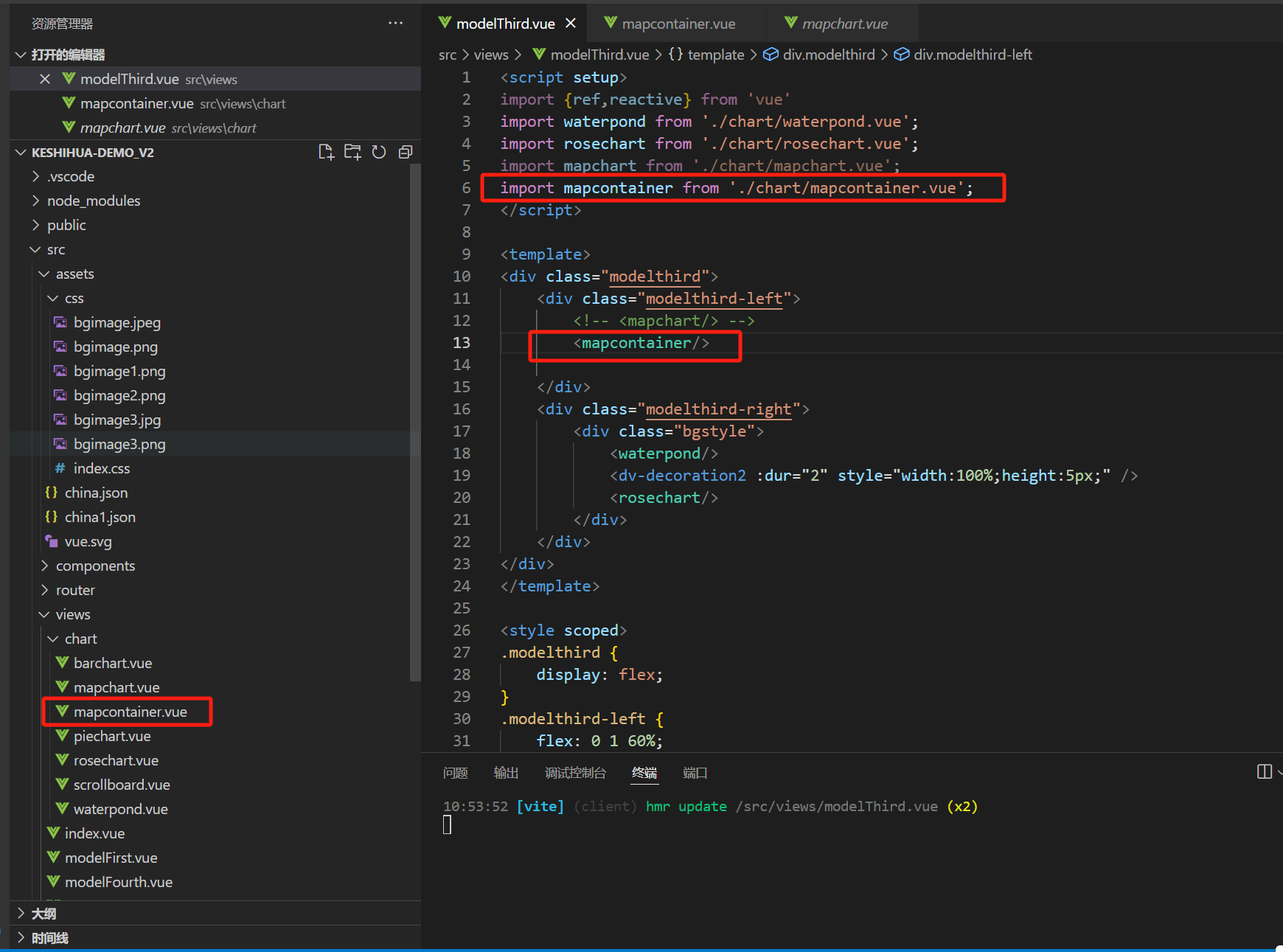Click the div.modelthird-left breadcrumb segment

click(962, 55)
